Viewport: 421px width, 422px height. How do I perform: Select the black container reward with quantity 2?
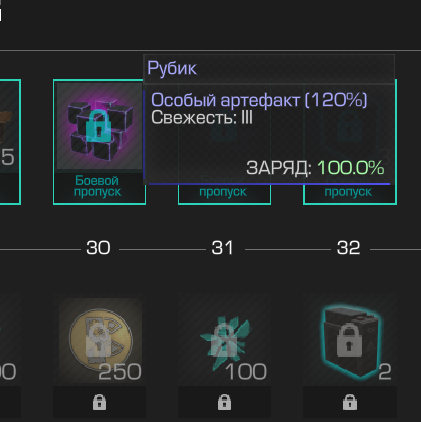[x=350, y=340]
